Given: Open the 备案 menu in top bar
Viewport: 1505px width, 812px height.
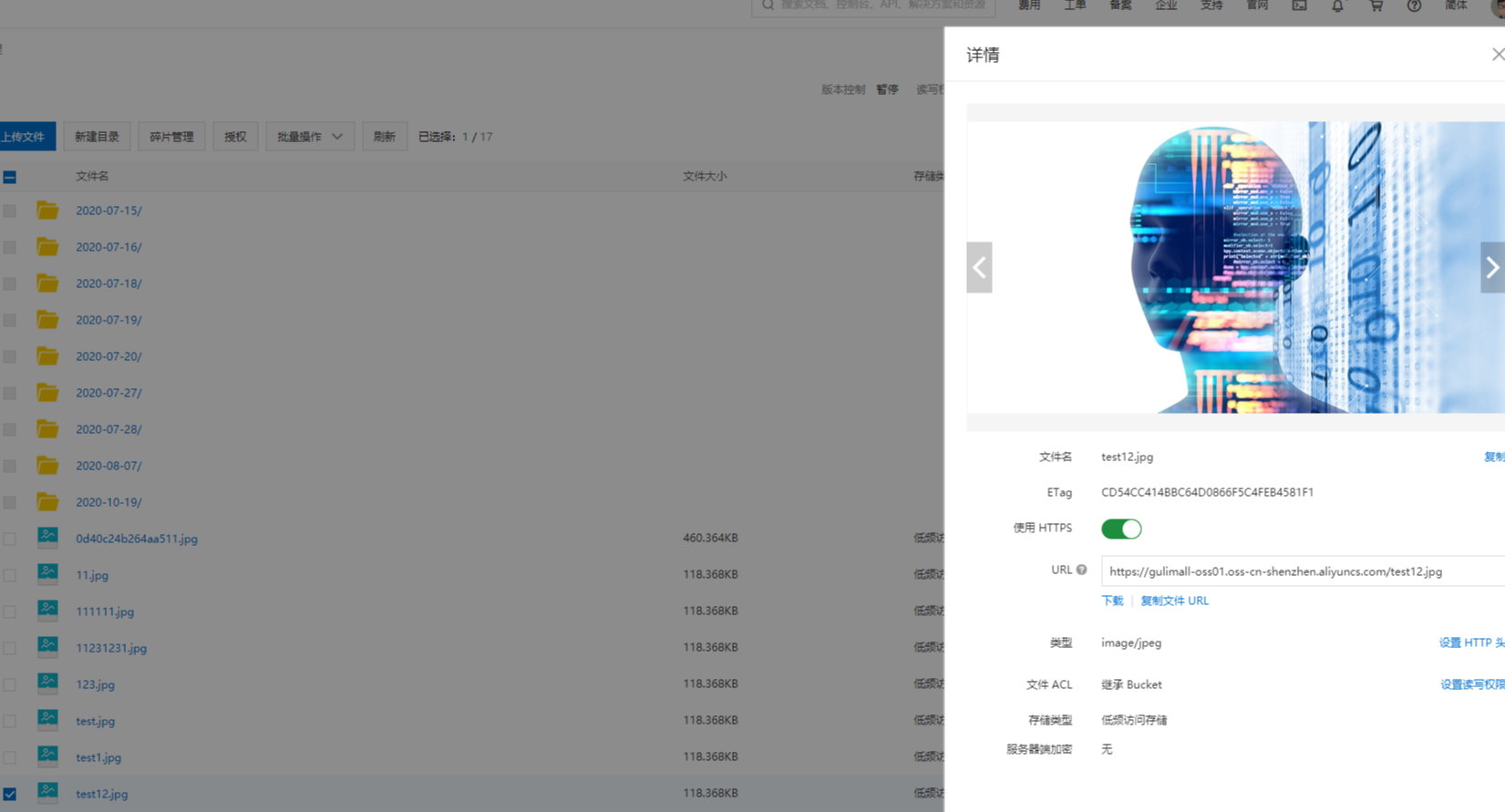Looking at the screenshot, I should point(1120,5).
